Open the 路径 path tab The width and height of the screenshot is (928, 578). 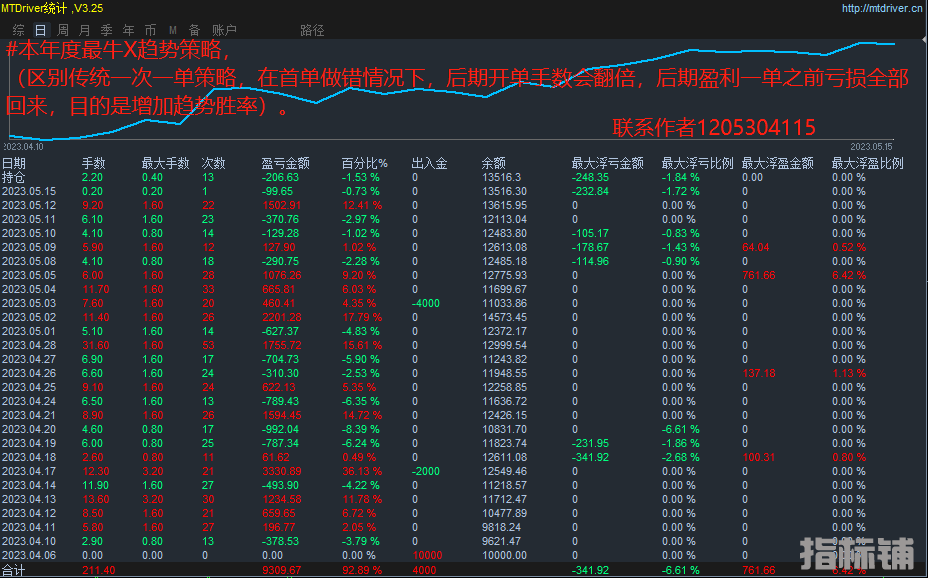point(312,30)
